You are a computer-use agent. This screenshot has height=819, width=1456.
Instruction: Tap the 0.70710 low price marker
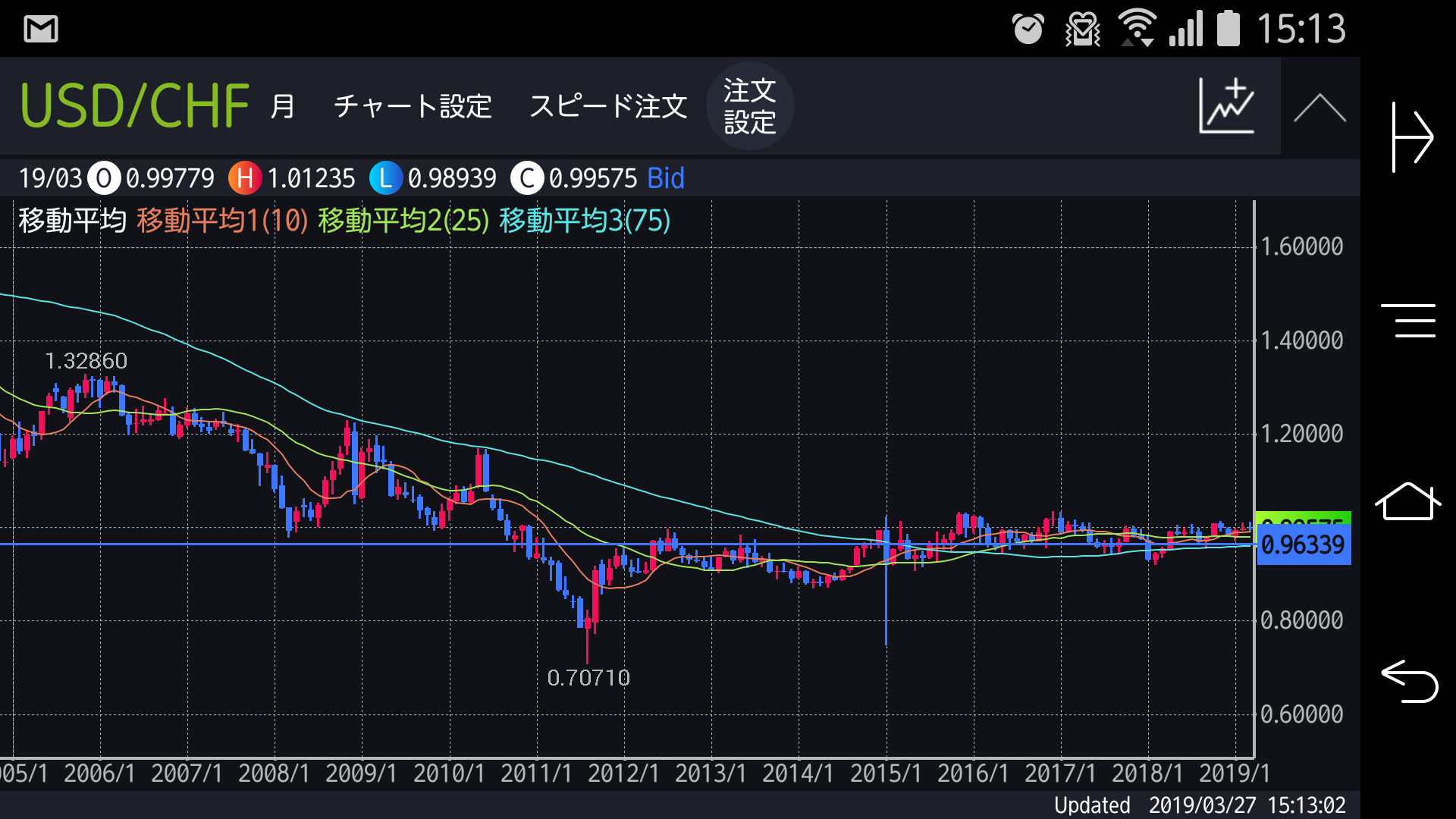click(x=589, y=678)
